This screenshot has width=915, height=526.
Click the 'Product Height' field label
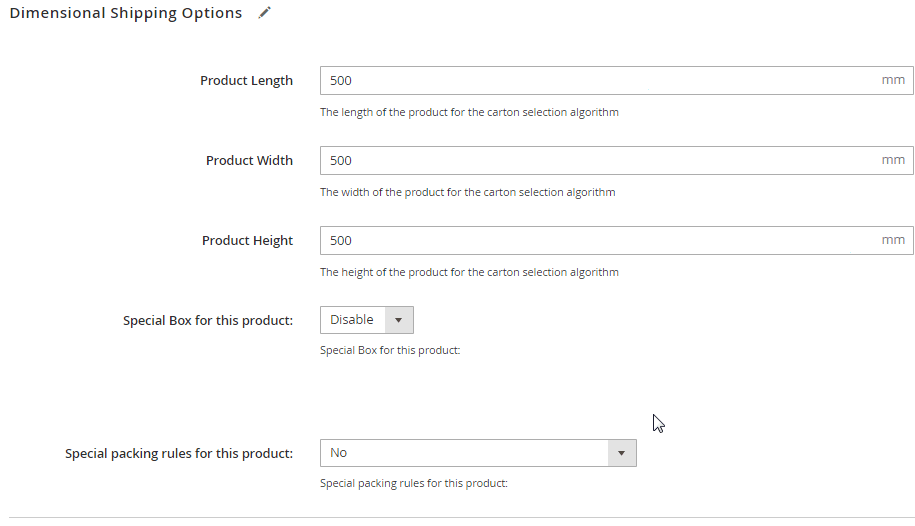pyautogui.click(x=247, y=241)
